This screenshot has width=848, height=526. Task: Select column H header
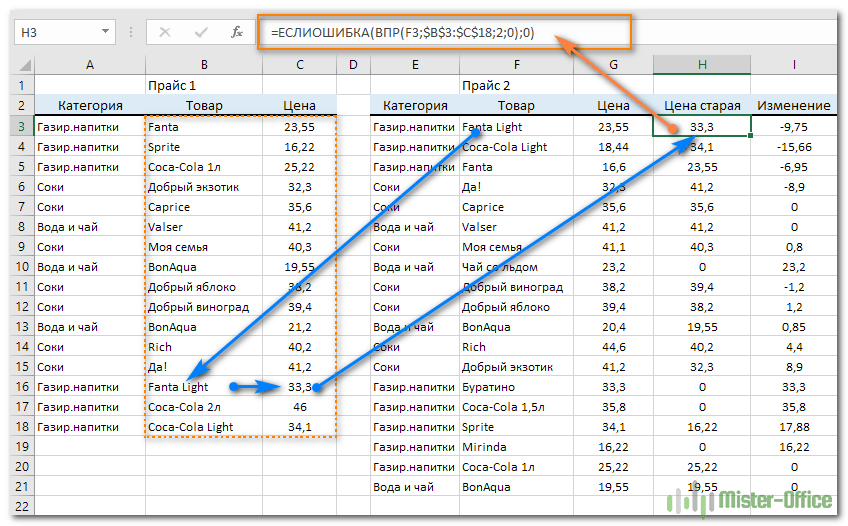coord(702,65)
